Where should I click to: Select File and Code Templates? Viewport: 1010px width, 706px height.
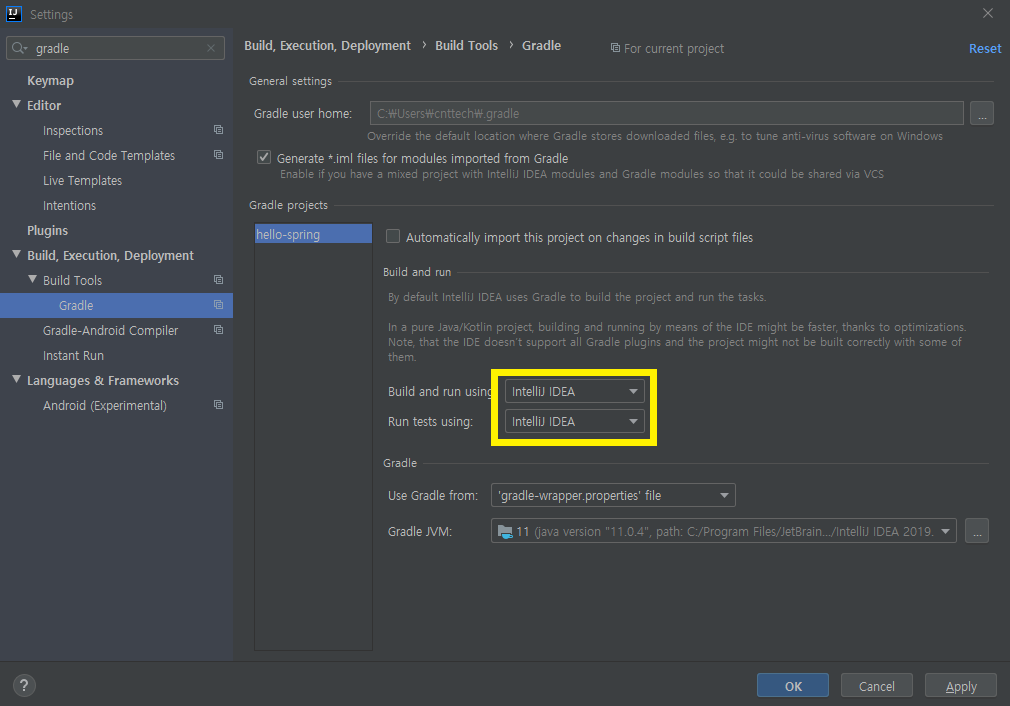click(109, 156)
